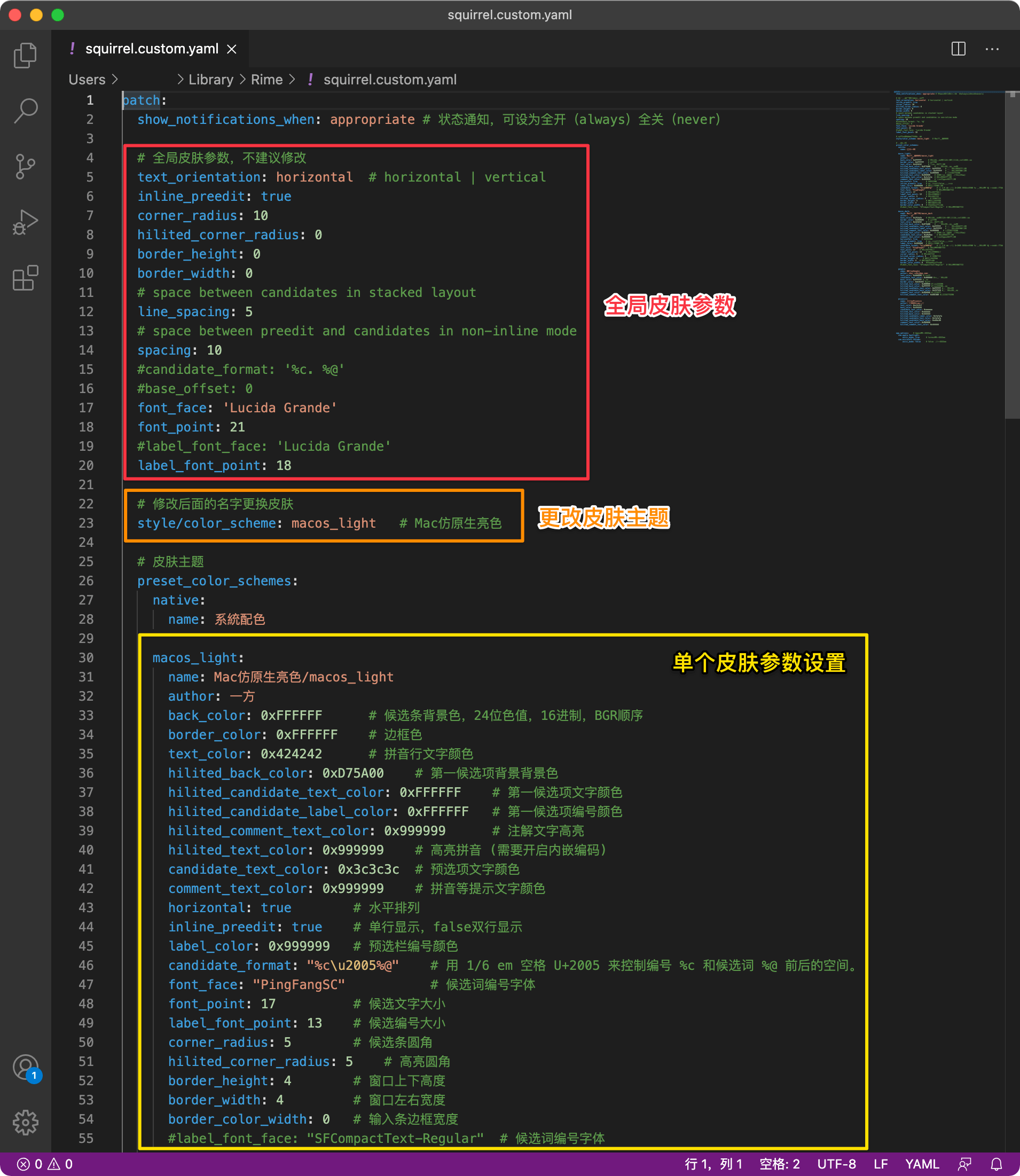Click back_color value 0xFFFFFF
This screenshot has width=1020, height=1176.
[292, 716]
